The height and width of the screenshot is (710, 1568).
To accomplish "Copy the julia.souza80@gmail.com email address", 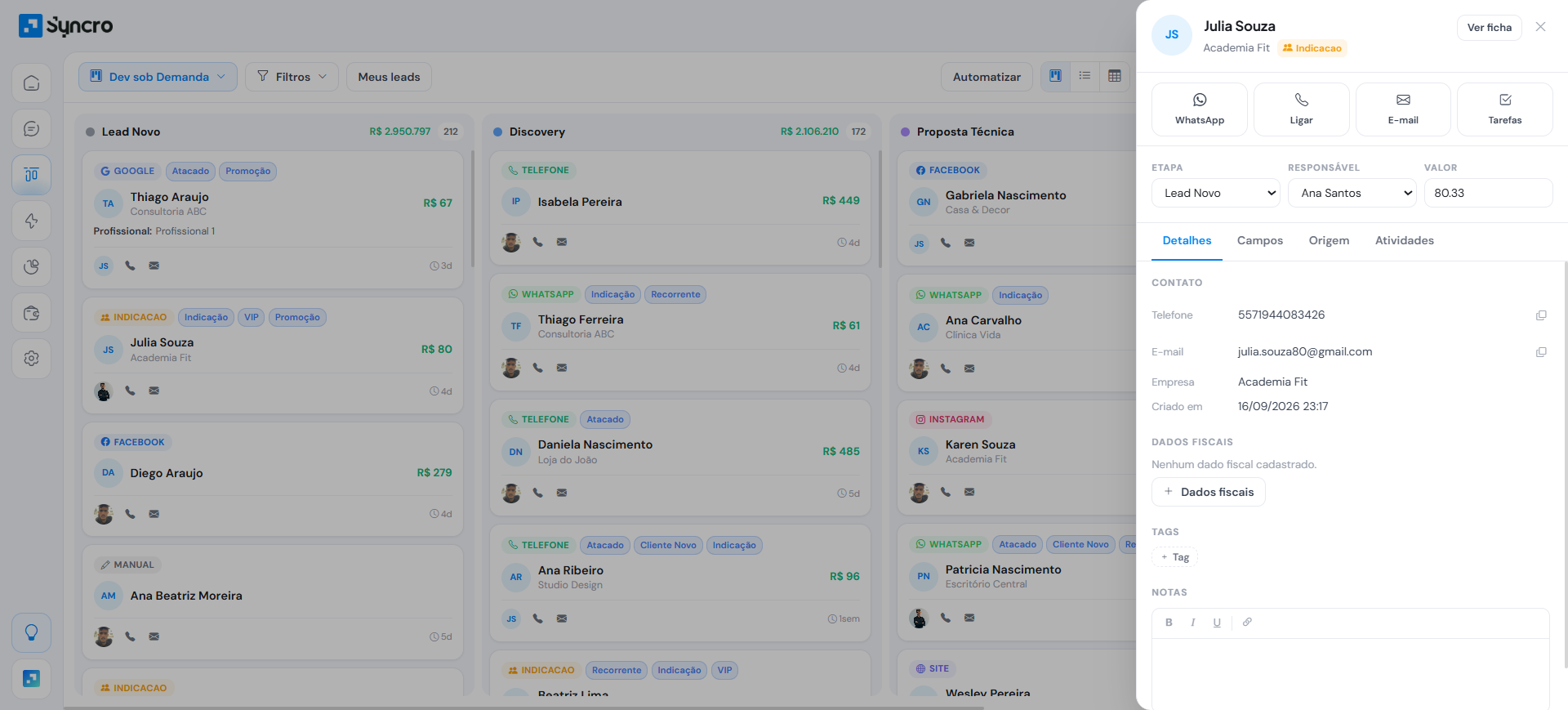I will point(1541,352).
